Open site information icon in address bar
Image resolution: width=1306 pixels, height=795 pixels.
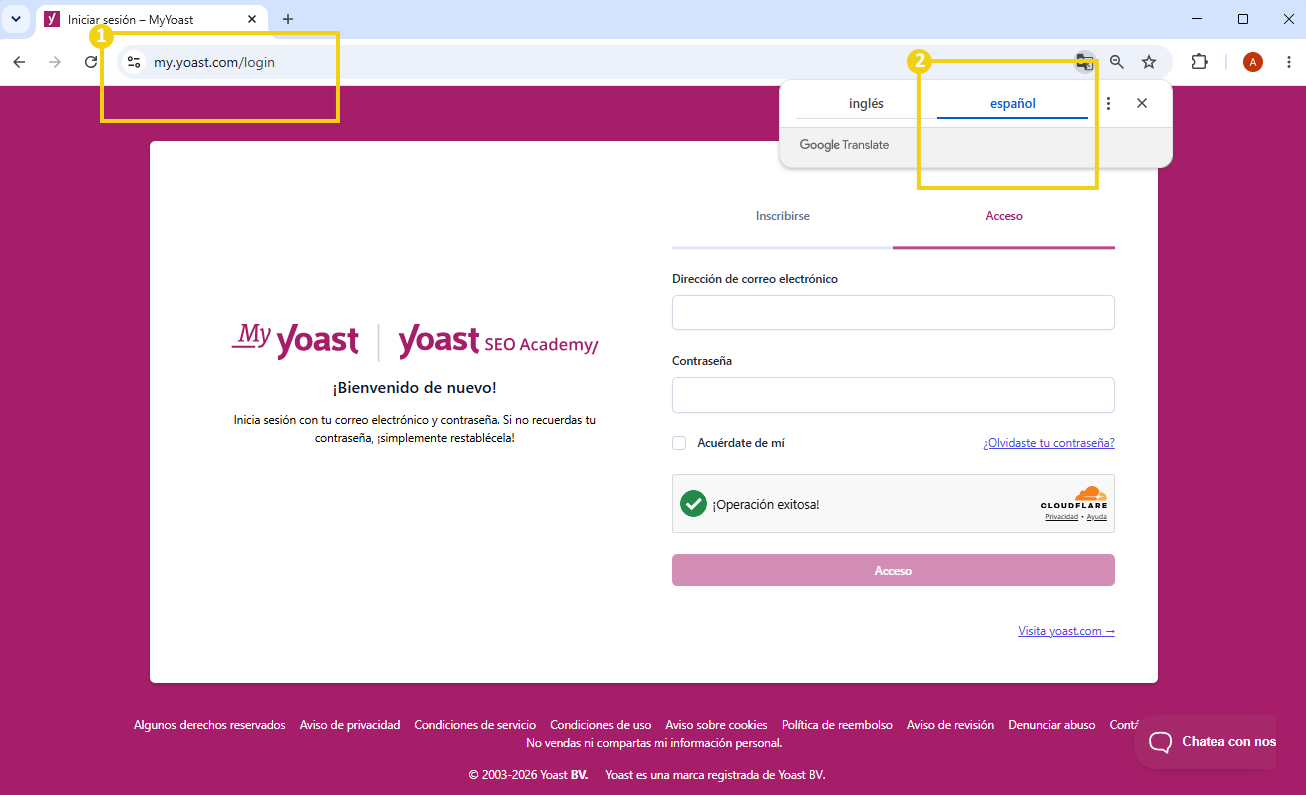coord(134,62)
